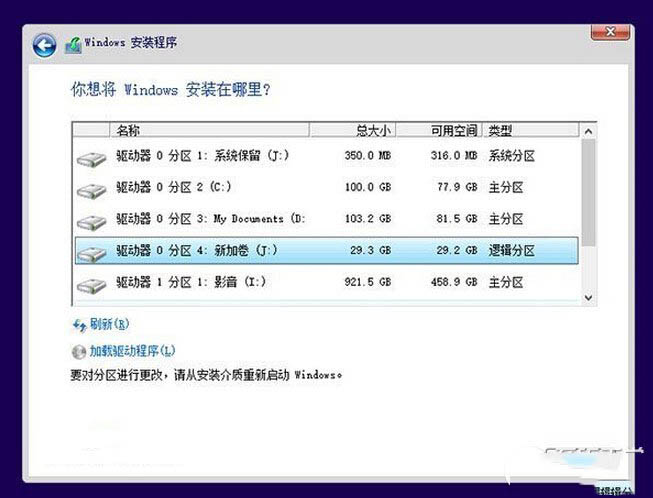Select 驱动器 0 分区 4: 新加卷 (J:) row
653x498 pixels.
point(327,250)
